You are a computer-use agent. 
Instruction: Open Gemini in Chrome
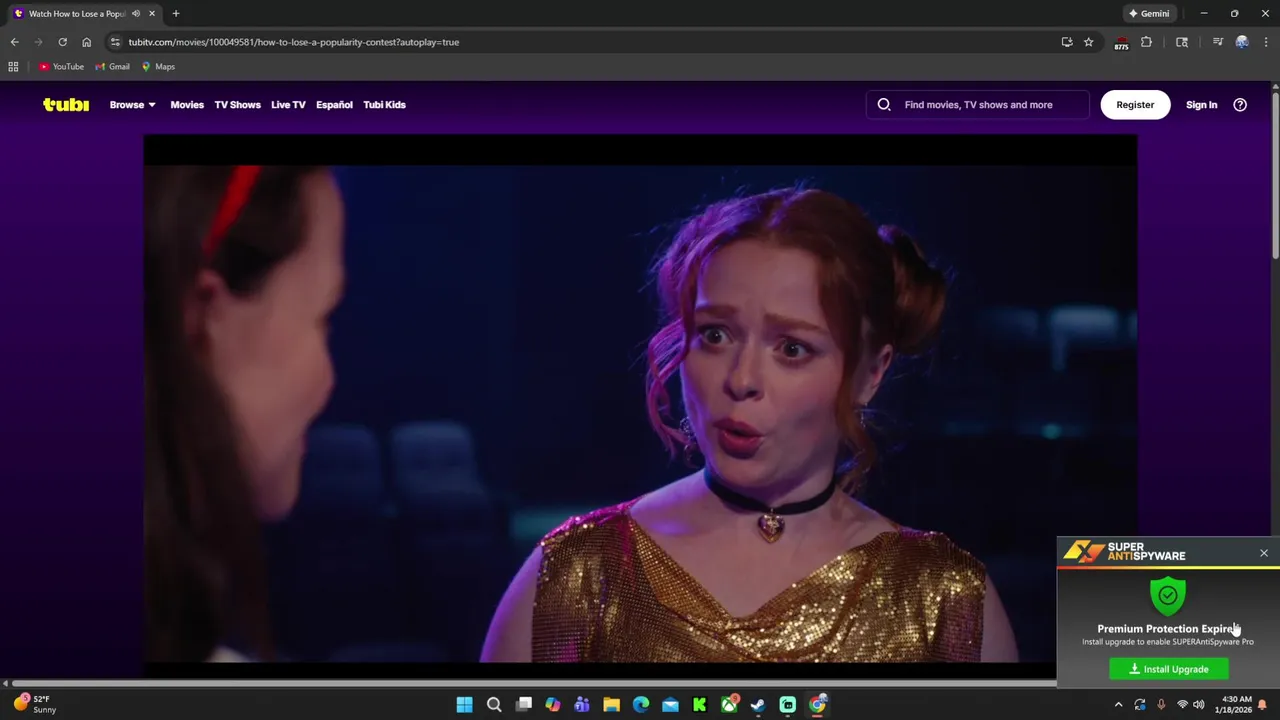[x=1149, y=14]
